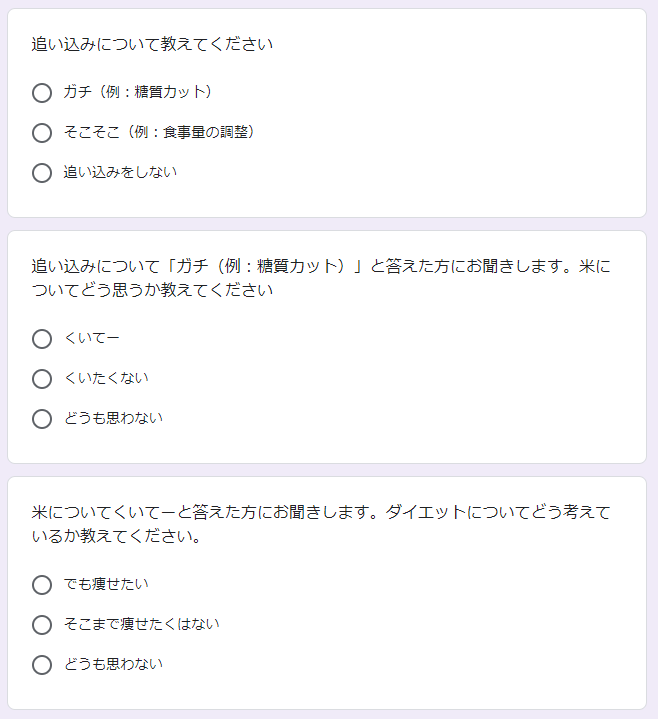Choose the くいたくない radio circle
Image resolution: width=658 pixels, height=719 pixels.
click(x=42, y=379)
